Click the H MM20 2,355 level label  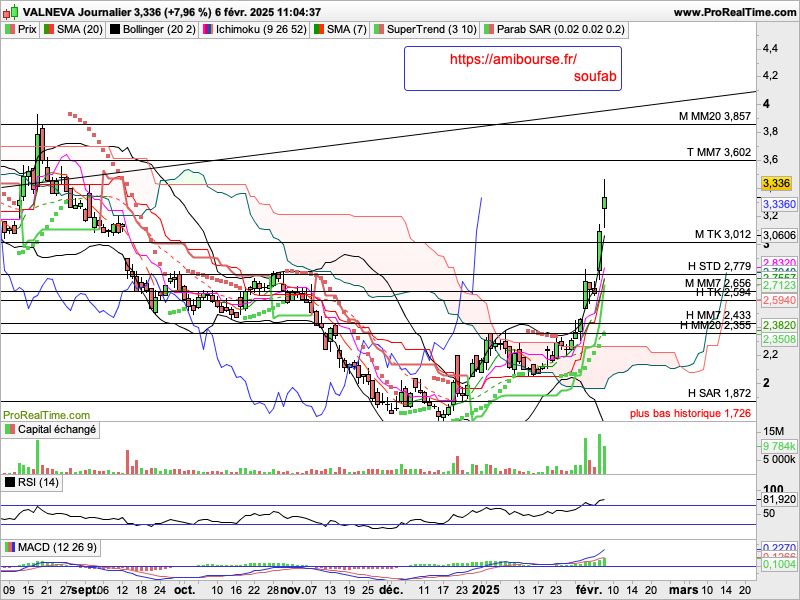(715, 325)
